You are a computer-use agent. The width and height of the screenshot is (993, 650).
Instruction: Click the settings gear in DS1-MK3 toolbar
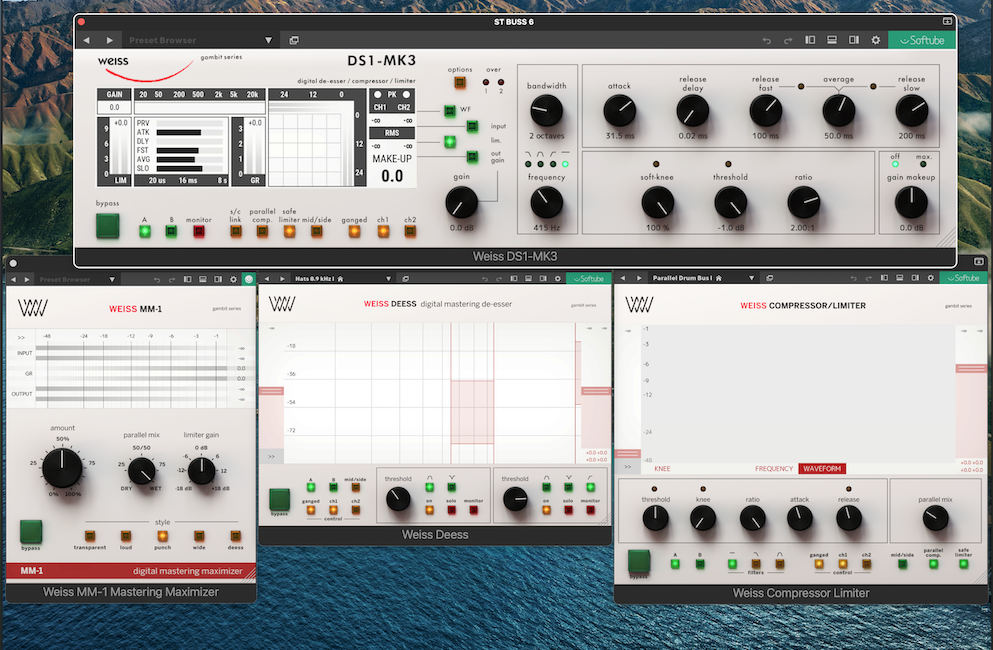pos(875,40)
